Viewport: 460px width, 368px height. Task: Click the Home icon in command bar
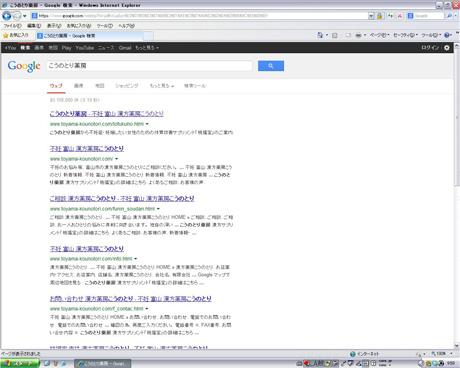click(320, 35)
